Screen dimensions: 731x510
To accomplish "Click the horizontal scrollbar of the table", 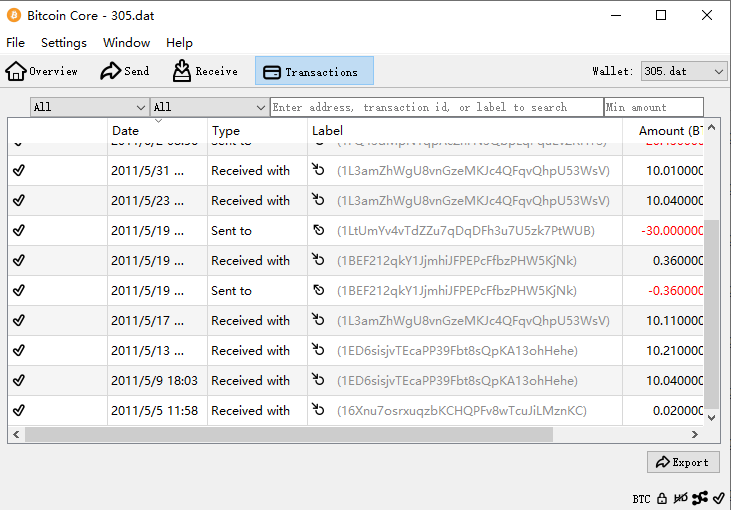I will point(290,435).
